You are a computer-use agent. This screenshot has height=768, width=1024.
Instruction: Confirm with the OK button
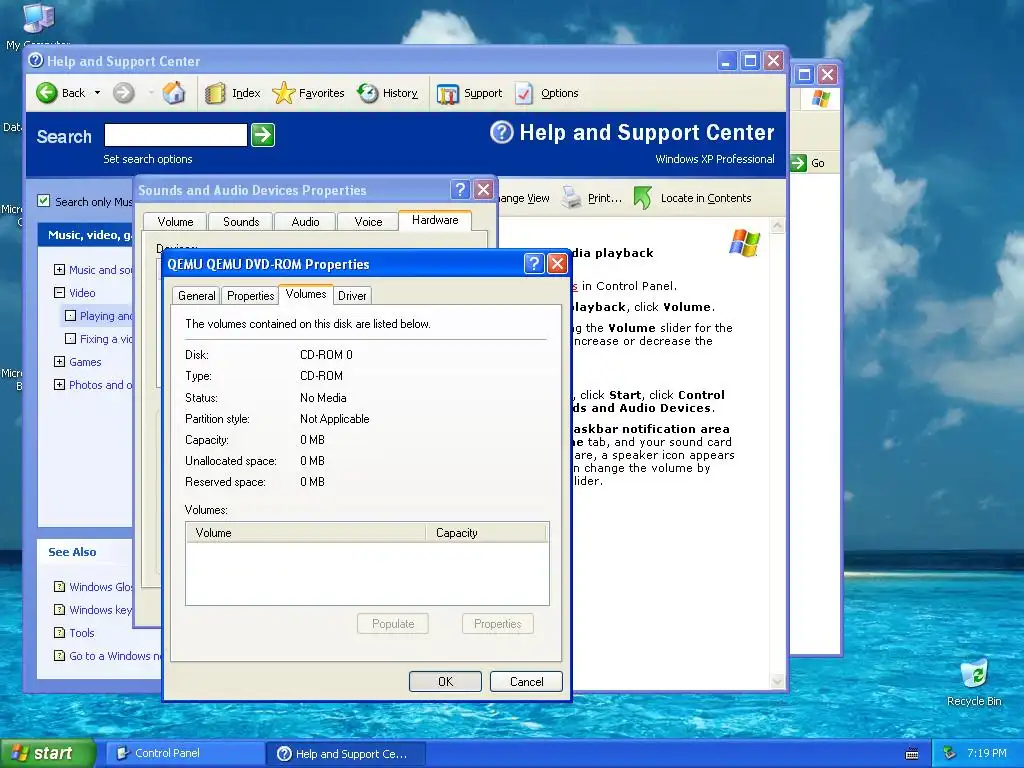445,682
